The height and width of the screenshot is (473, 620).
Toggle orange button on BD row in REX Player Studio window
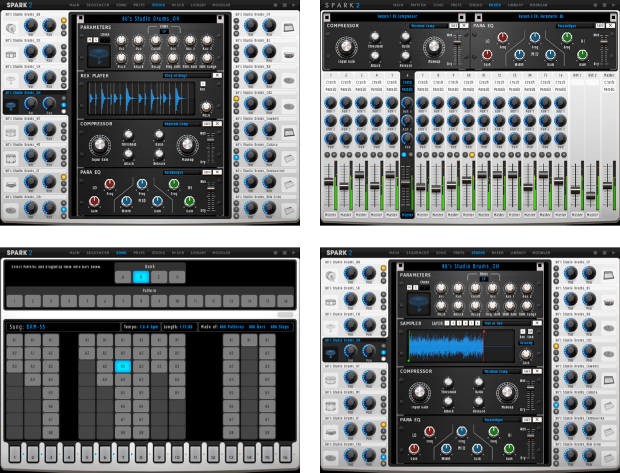click(x=64, y=20)
